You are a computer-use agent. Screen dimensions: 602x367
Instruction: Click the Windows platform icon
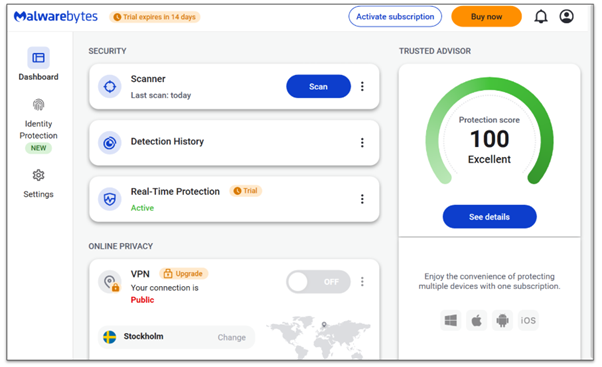(451, 320)
